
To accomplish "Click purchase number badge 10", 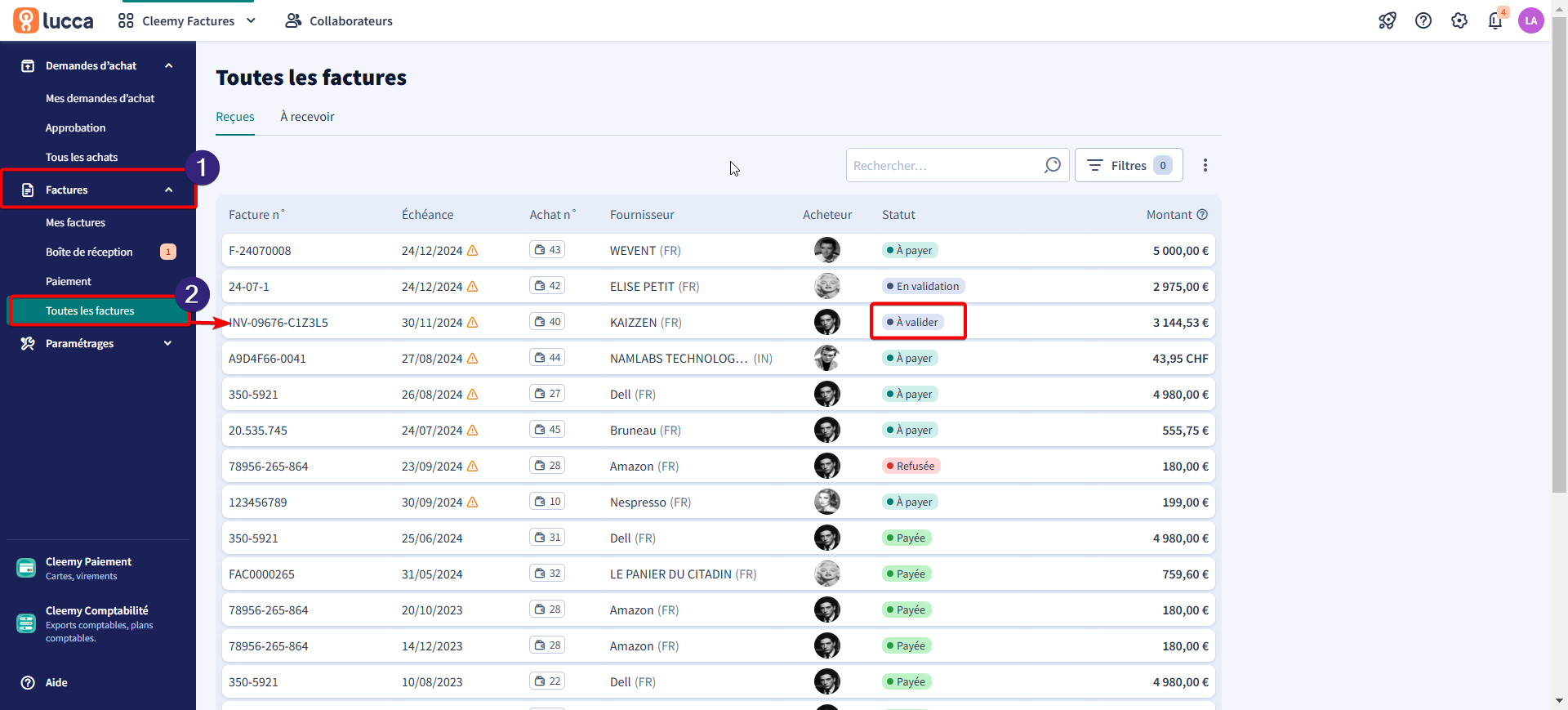I will tap(547, 502).
